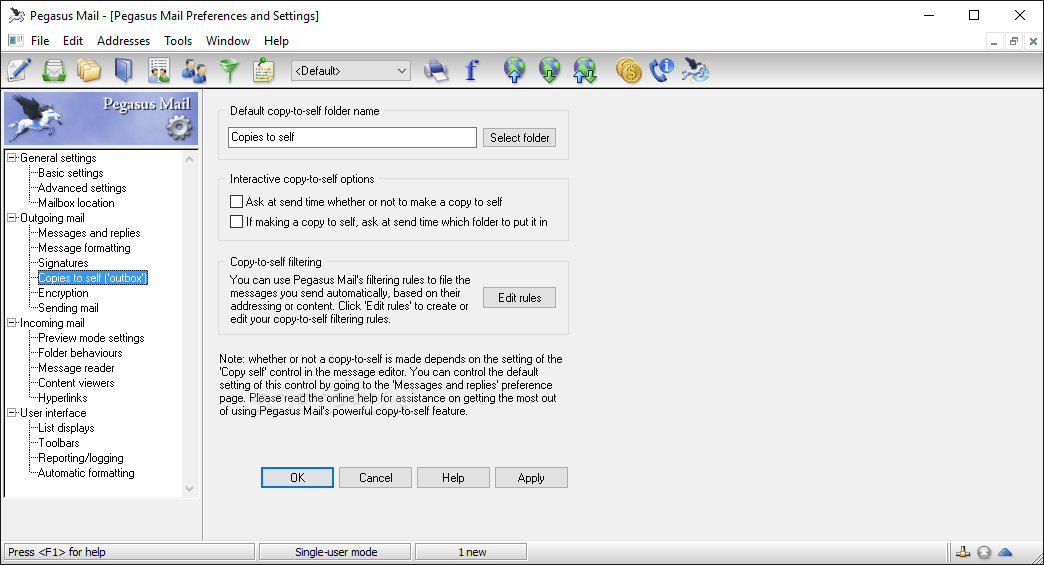Click the gear icon in the Pegasus Mail banner
The image size is (1044, 565).
coord(178,127)
